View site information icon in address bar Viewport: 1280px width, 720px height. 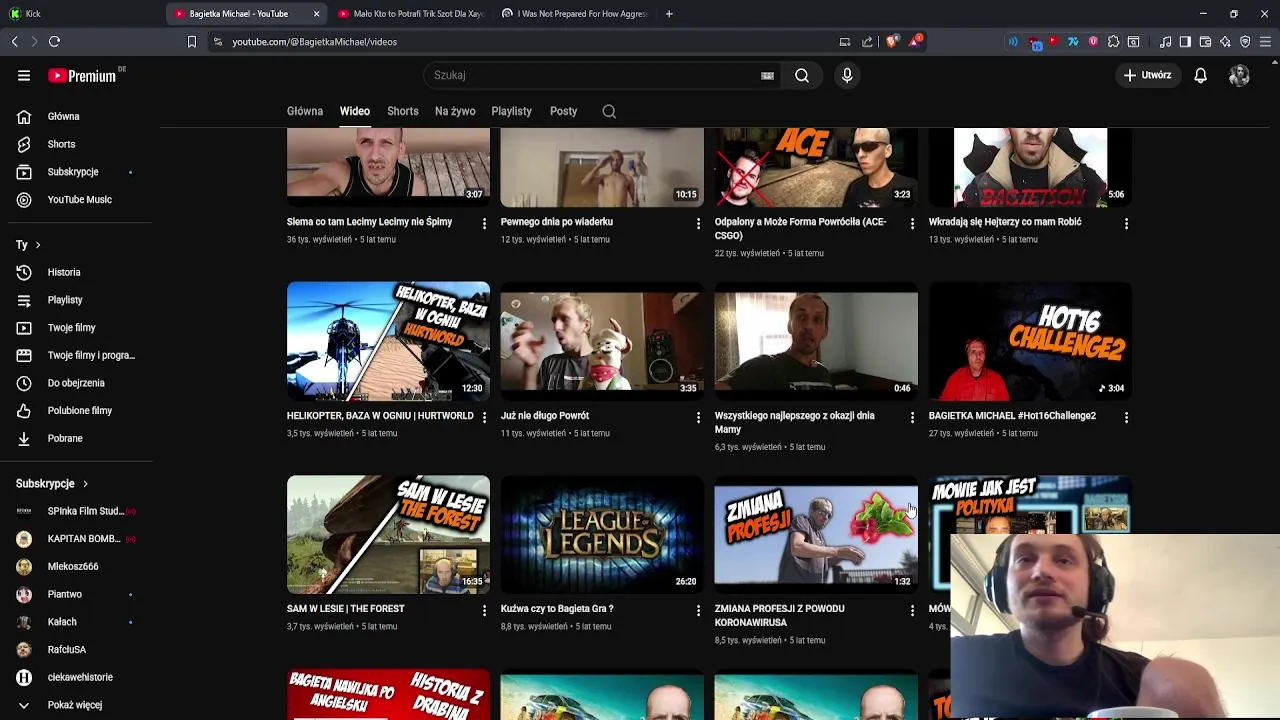click(x=217, y=42)
